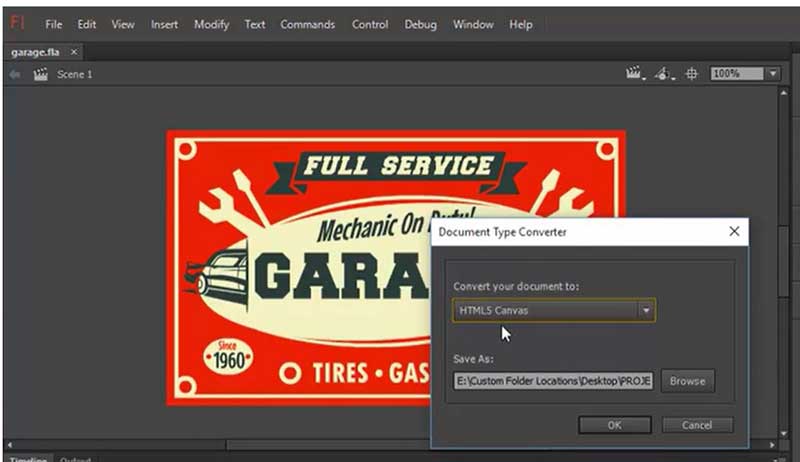Open the Edit Symbols dropdown icon
Screen dimensions: 800x462
(664, 73)
